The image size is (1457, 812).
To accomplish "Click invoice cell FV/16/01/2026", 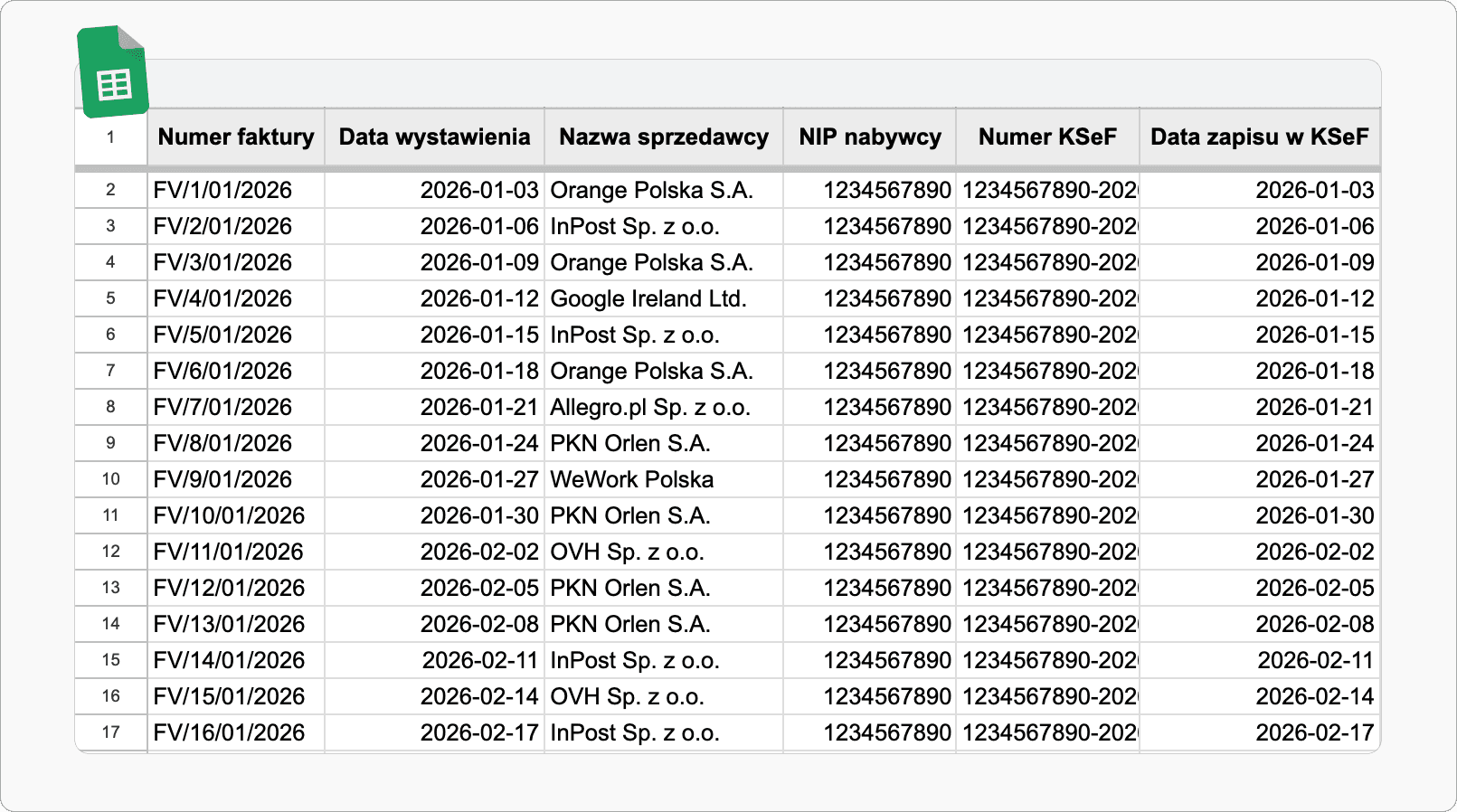I will coord(236,732).
